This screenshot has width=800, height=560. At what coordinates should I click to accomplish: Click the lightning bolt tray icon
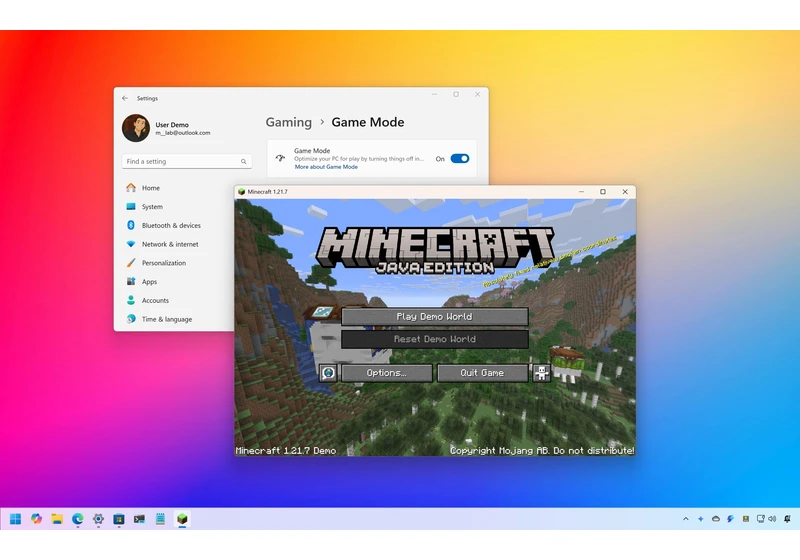pyautogui.click(x=731, y=519)
